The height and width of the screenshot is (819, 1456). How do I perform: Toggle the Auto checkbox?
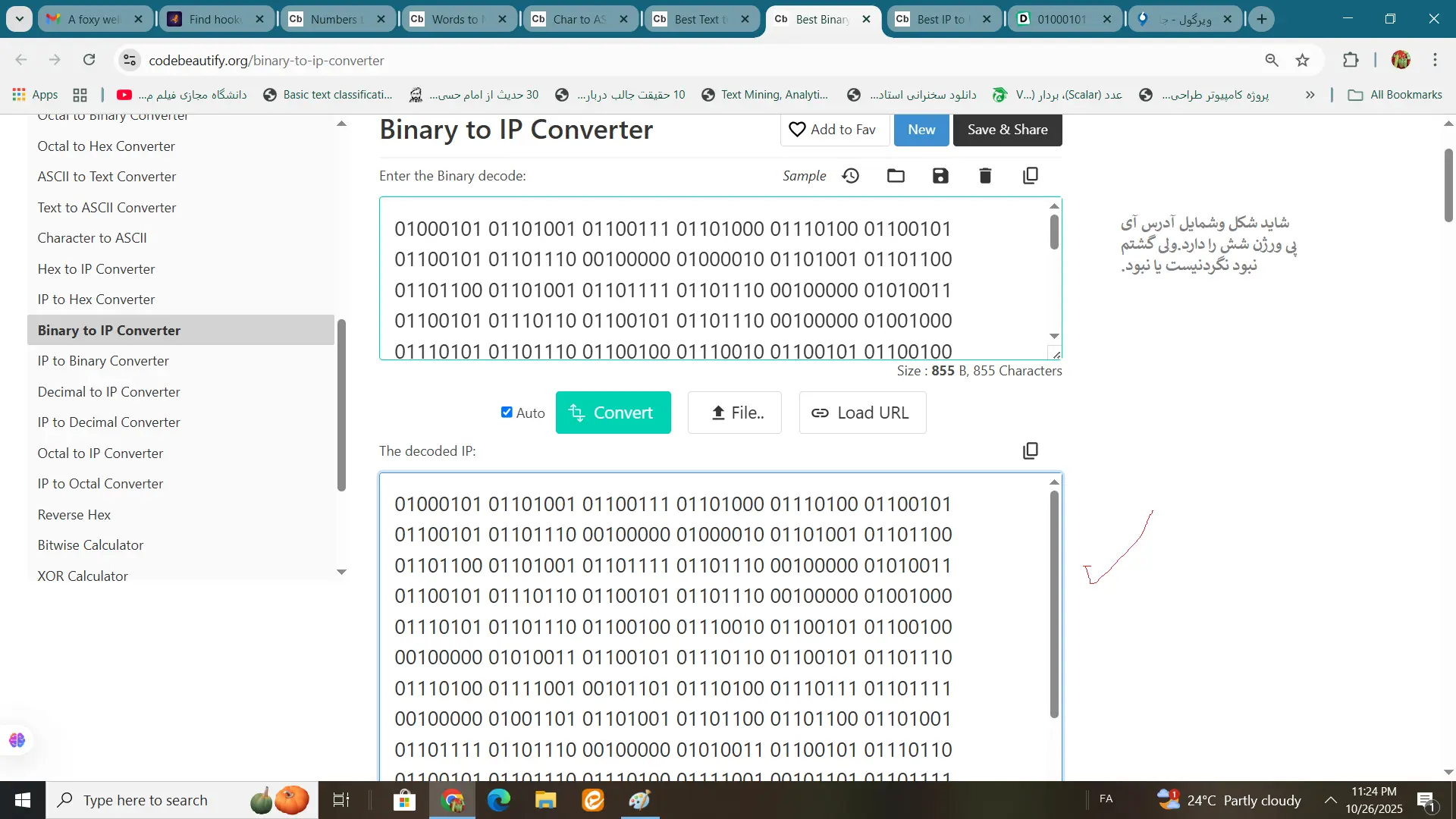tap(507, 413)
